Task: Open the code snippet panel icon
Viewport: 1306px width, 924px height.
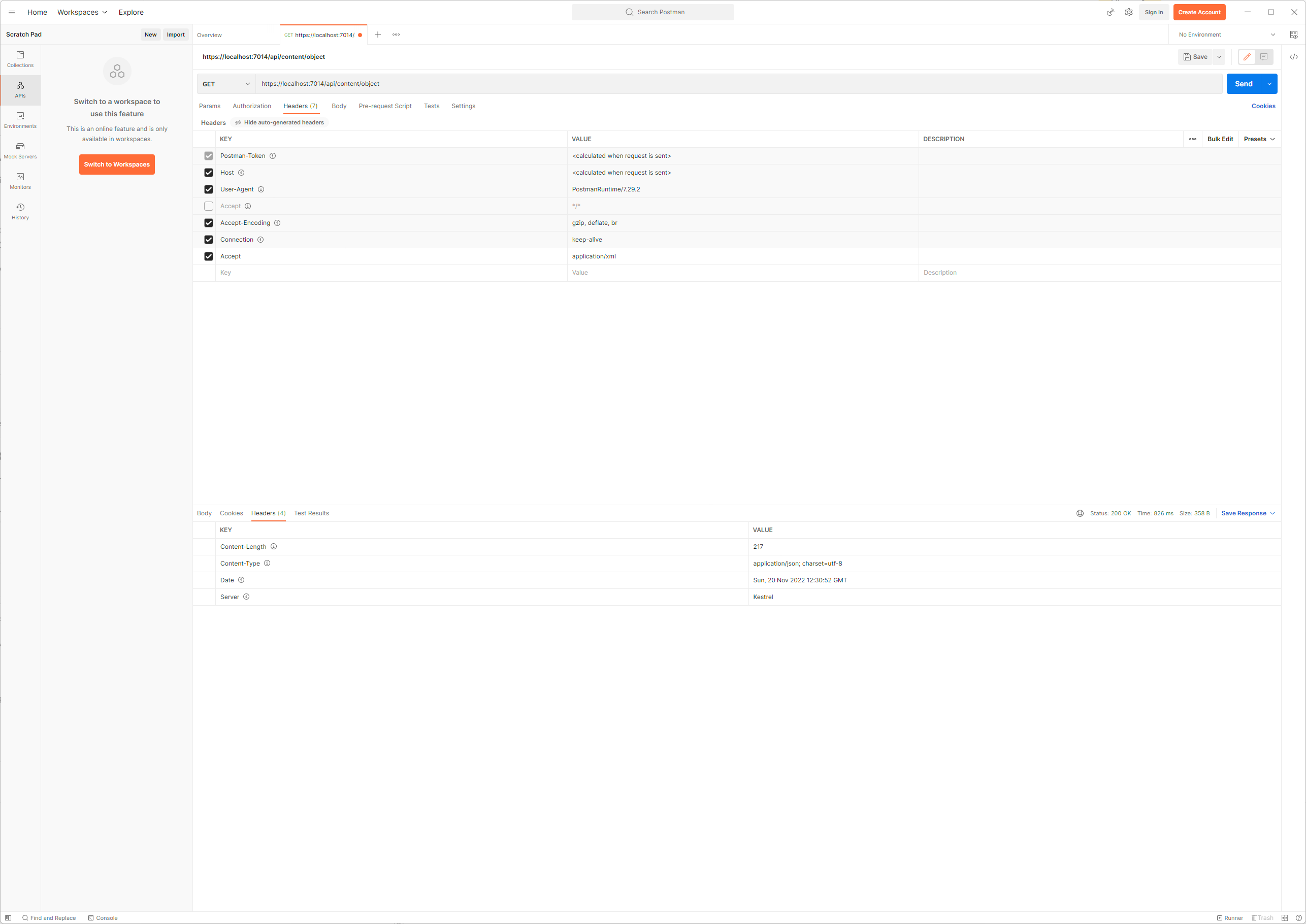Action: click(1293, 57)
